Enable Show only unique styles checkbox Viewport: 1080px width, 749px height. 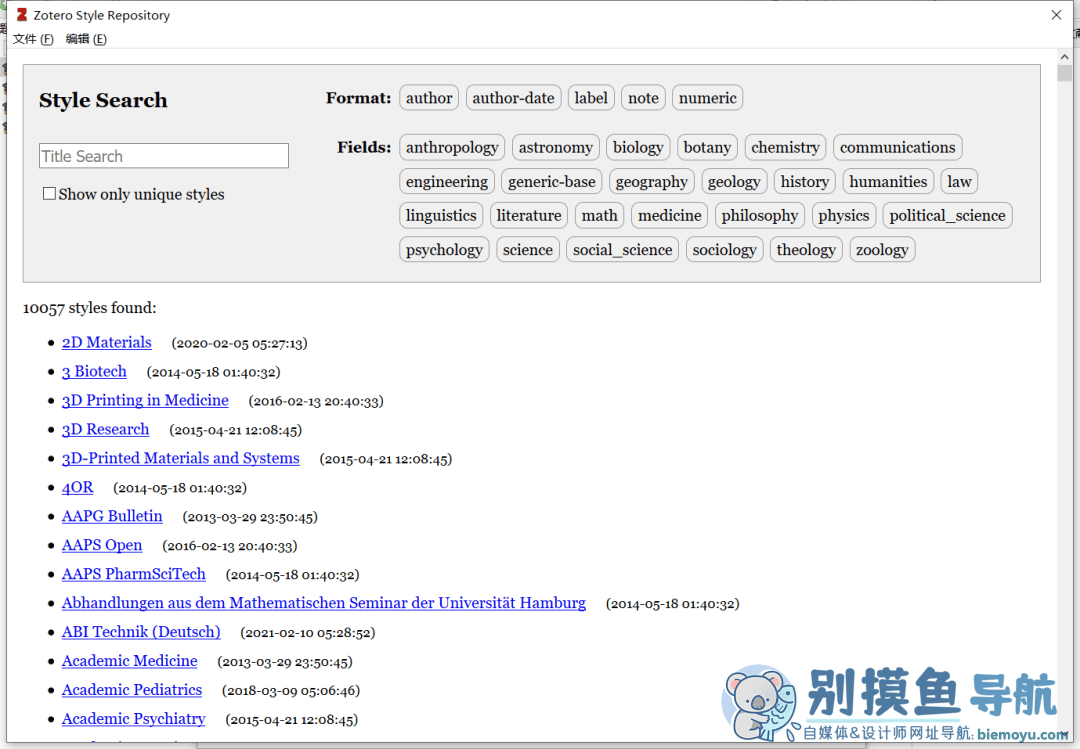point(49,194)
